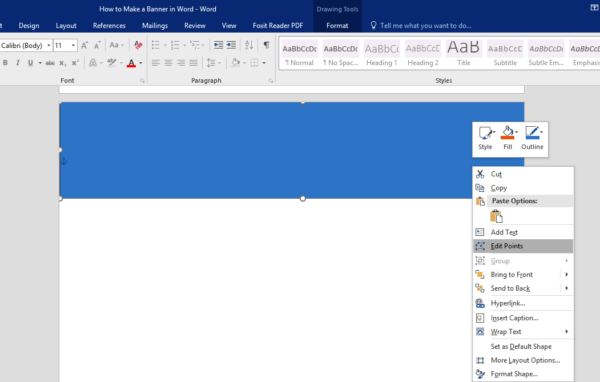600x382 pixels.
Task: Open the Mailings tab
Action: pos(155,26)
